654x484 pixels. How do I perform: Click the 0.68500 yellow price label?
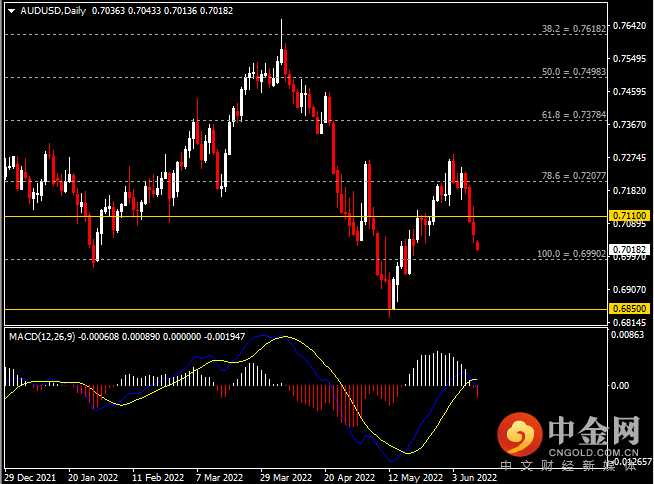(630, 309)
